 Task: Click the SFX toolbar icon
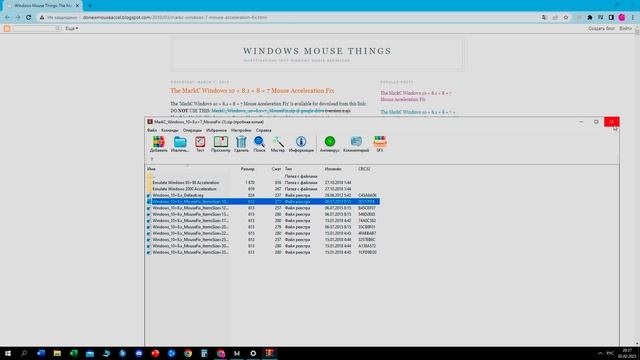pyautogui.click(x=380, y=144)
